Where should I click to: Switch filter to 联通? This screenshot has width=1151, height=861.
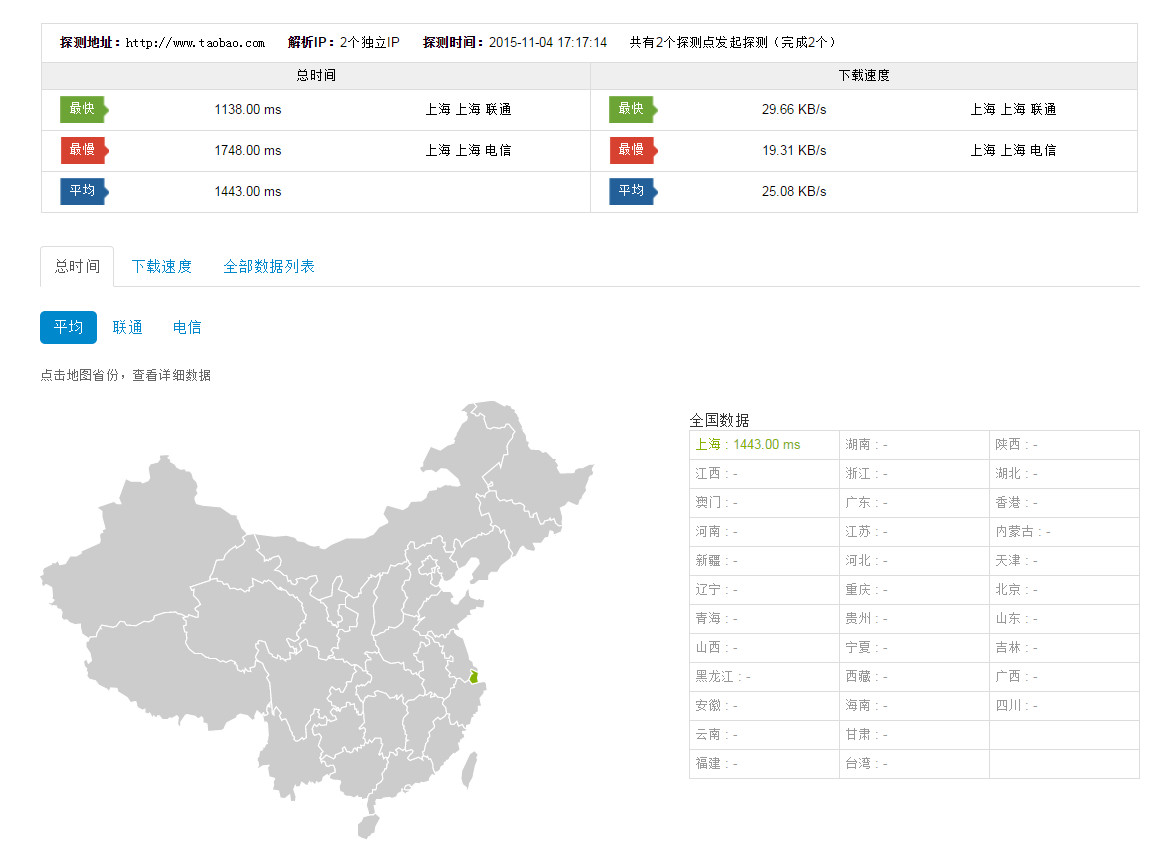[127, 327]
